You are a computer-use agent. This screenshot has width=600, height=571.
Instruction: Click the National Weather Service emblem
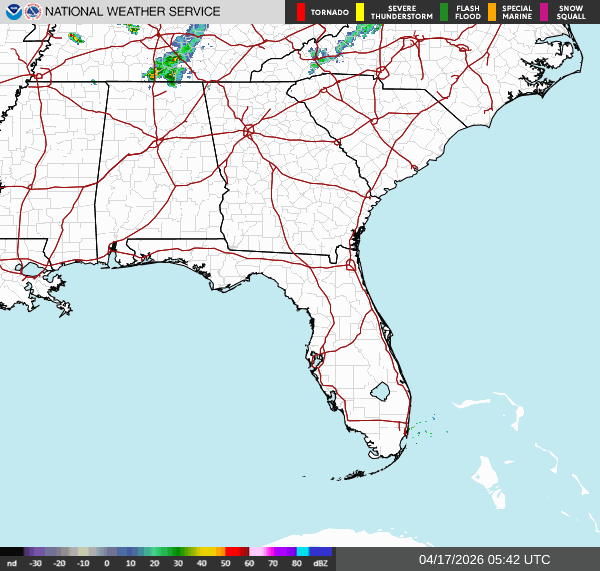(34, 12)
